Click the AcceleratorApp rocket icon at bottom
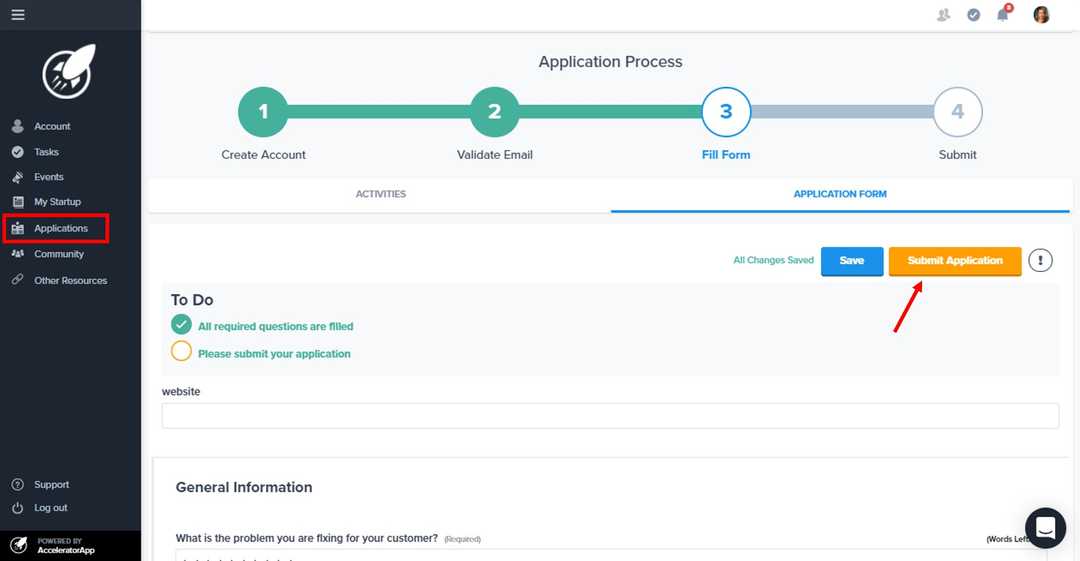Image resolution: width=1080 pixels, height=561 pixels. point(19,545)
